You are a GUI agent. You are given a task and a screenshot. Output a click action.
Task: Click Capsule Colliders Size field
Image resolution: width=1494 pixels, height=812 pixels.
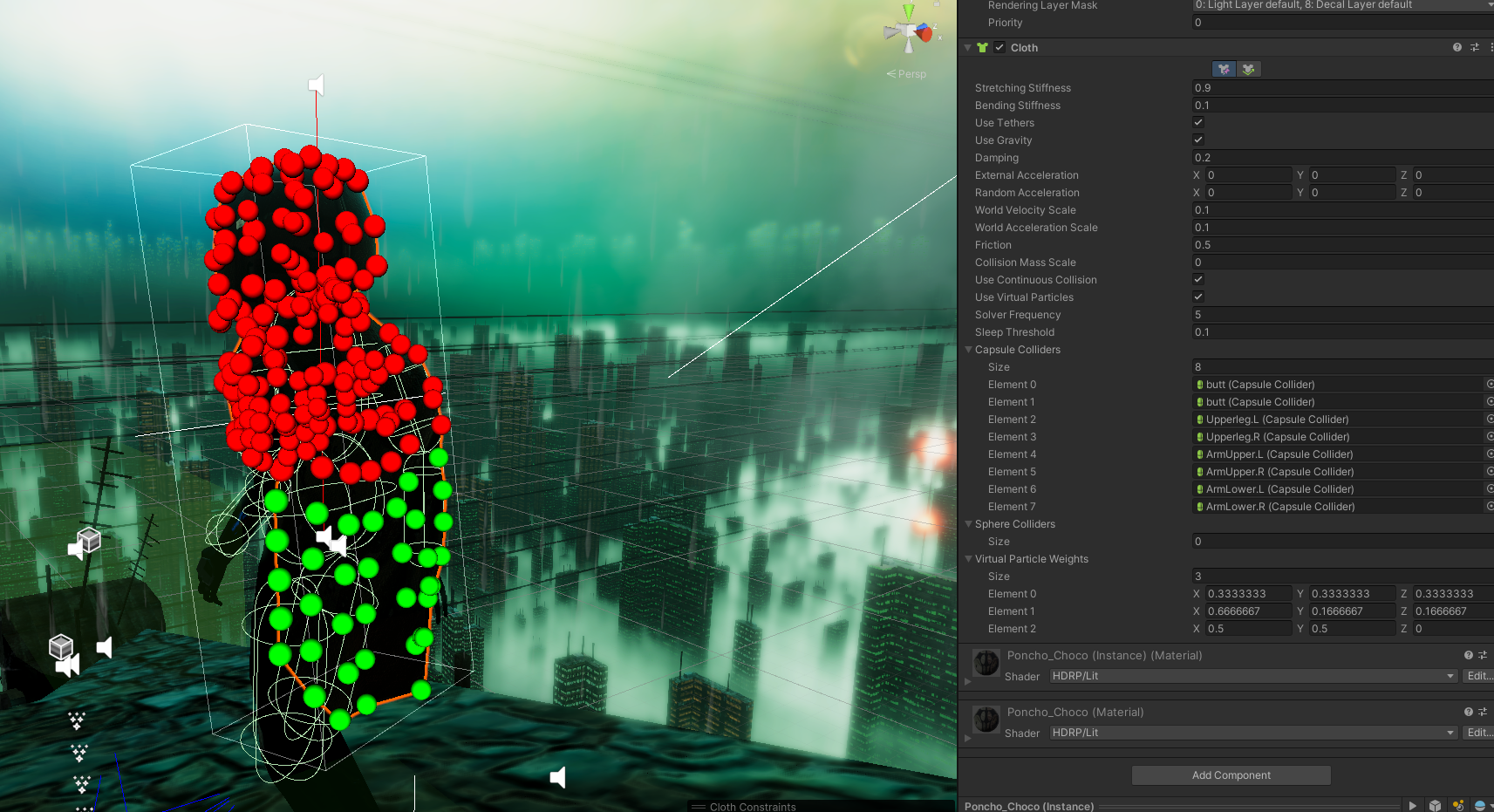pos(1343,366)
